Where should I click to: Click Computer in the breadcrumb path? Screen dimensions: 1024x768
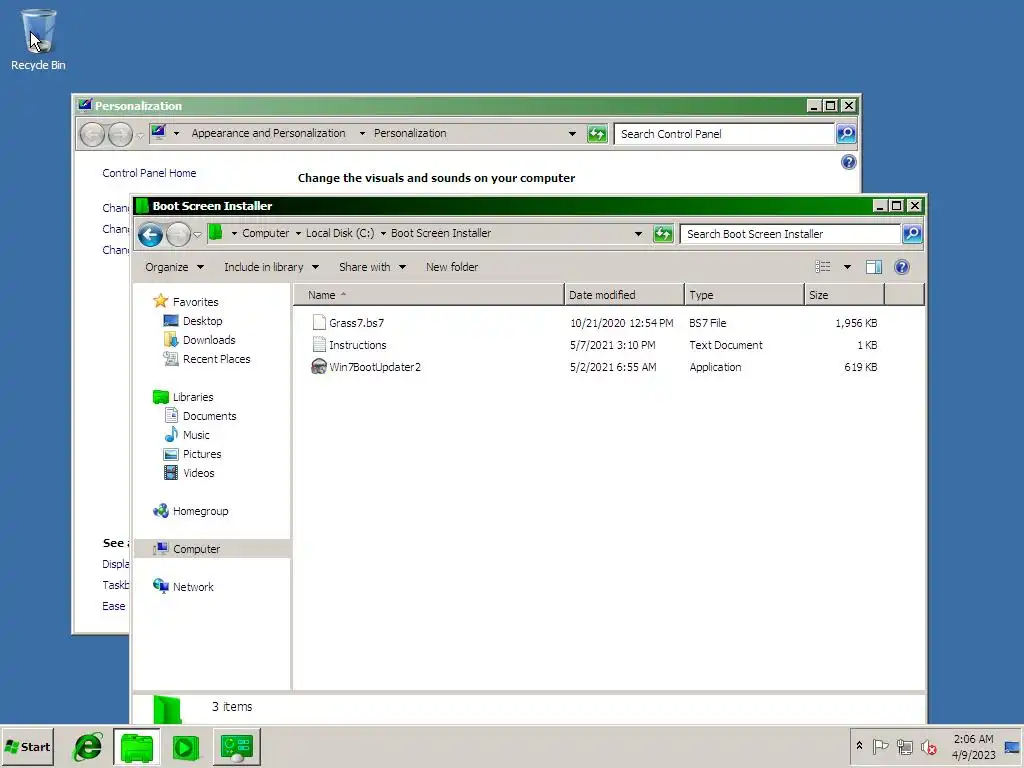pos(265,233)
